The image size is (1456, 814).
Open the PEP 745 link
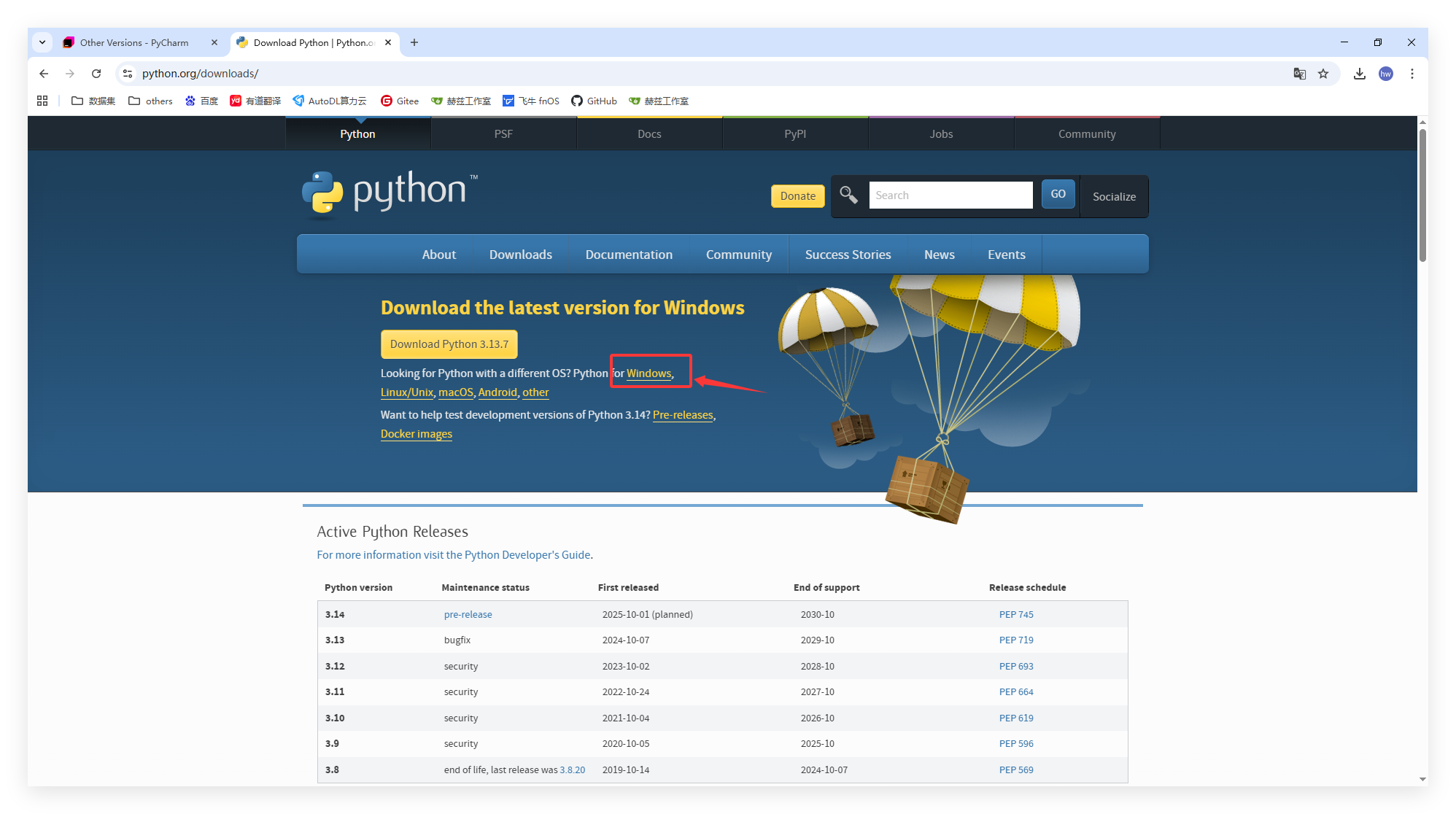click(1016, 614)
